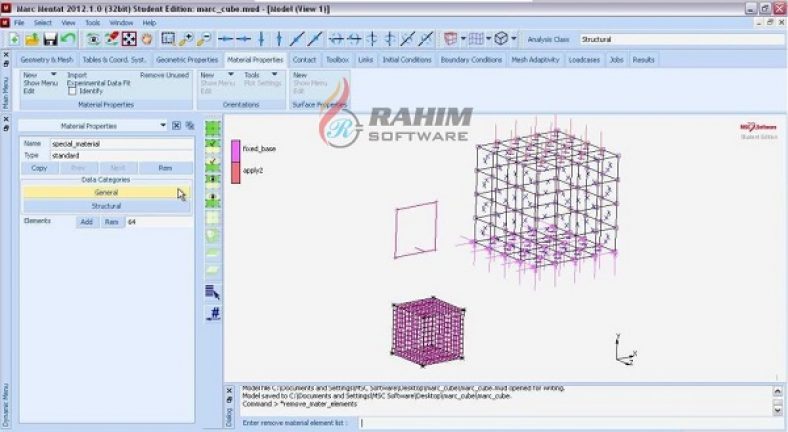The height and width of the screenshot is (432, 788).
Task: Click the wireframe cube plot-style icon
Action: (501, 39)
